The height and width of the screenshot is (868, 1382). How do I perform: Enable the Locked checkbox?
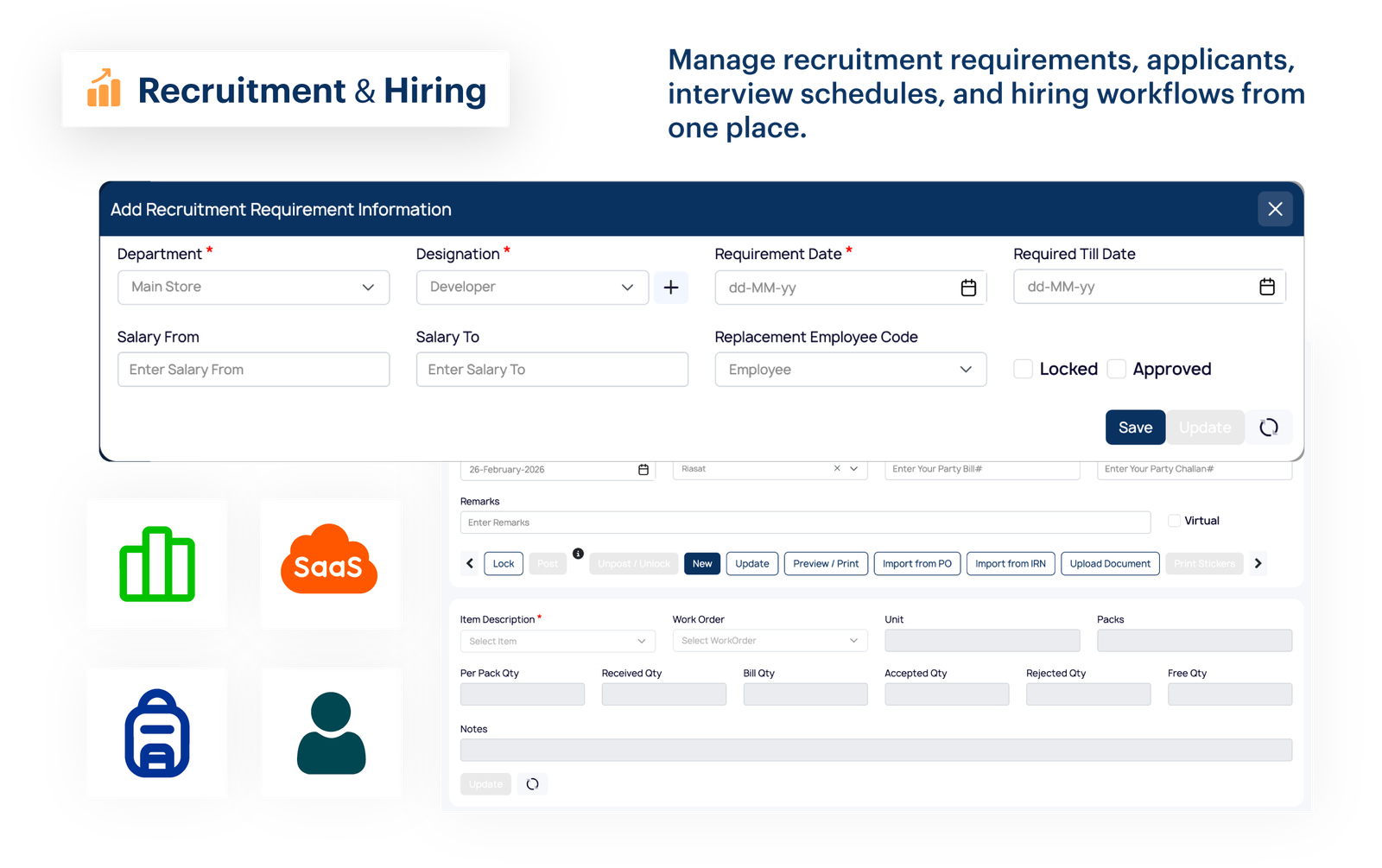pyautogui.click(x=1023, y=368)
